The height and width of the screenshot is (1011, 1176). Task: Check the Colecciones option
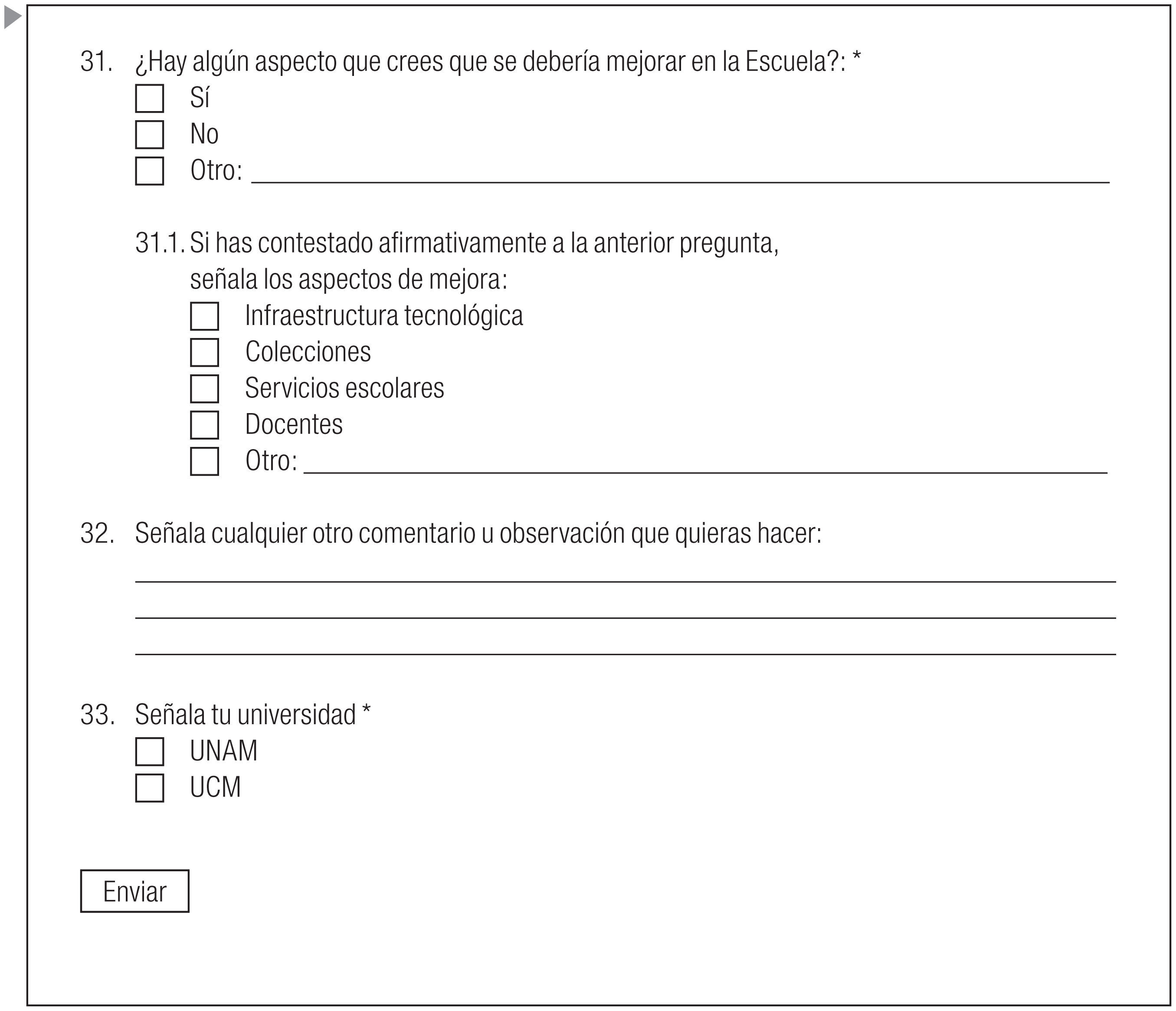(204, 352)
